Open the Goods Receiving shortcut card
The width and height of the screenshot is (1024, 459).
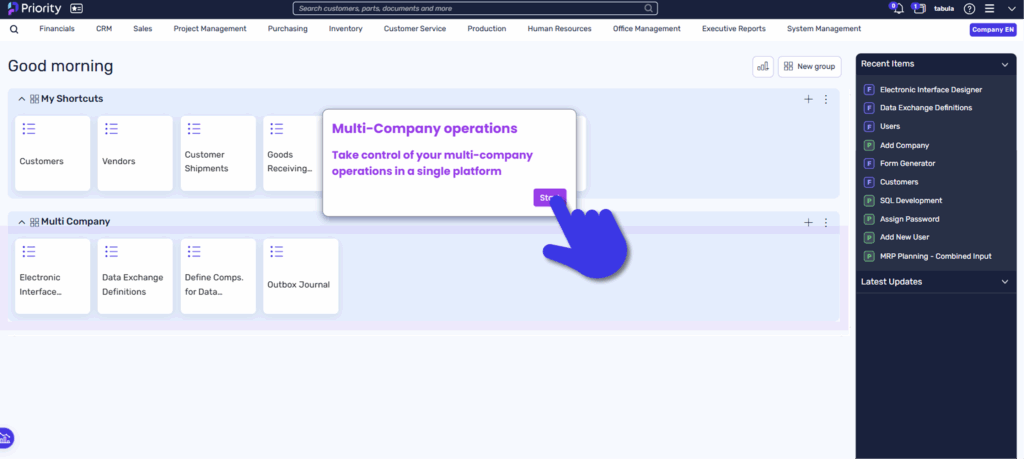pos(293,153)
